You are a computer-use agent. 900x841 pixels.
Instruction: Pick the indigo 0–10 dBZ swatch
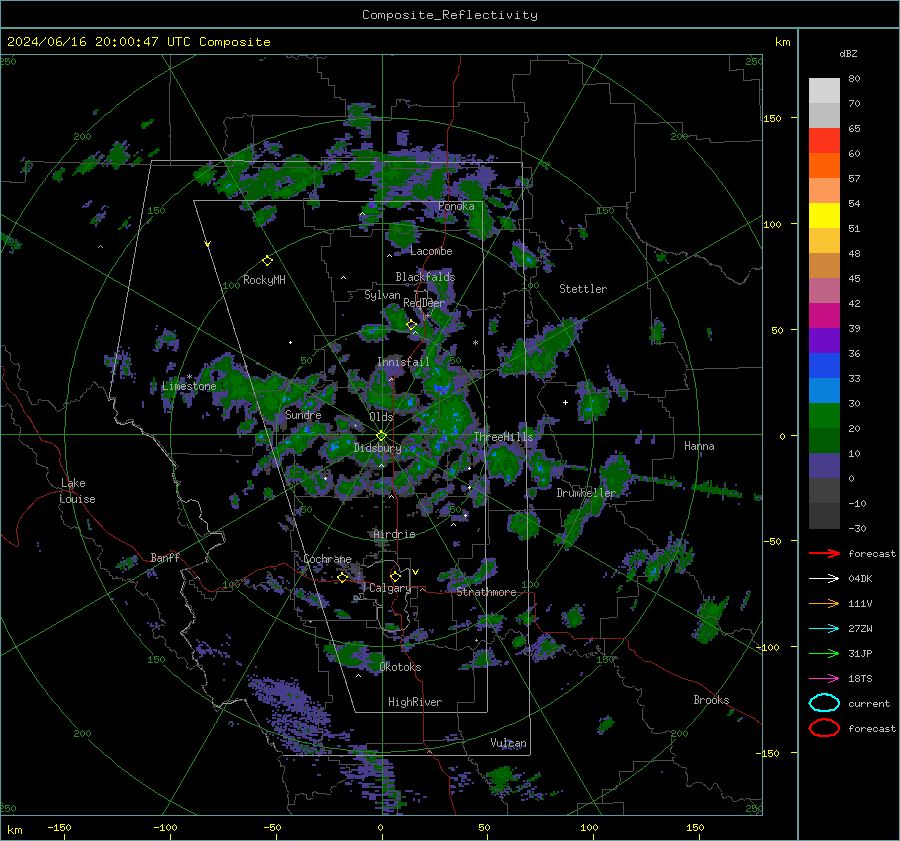tap(824, 466)
